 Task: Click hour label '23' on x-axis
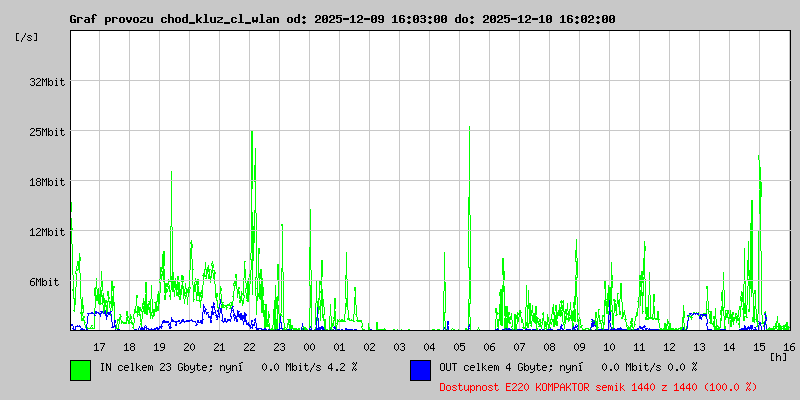(x=280, y=347)
